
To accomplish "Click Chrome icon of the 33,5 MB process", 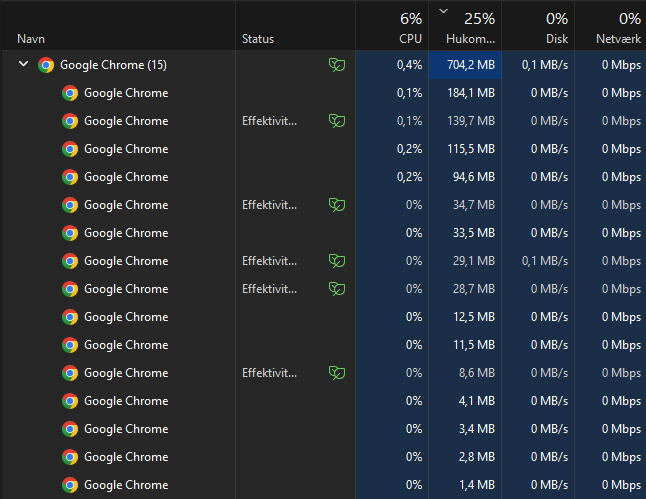I will 70,233.
